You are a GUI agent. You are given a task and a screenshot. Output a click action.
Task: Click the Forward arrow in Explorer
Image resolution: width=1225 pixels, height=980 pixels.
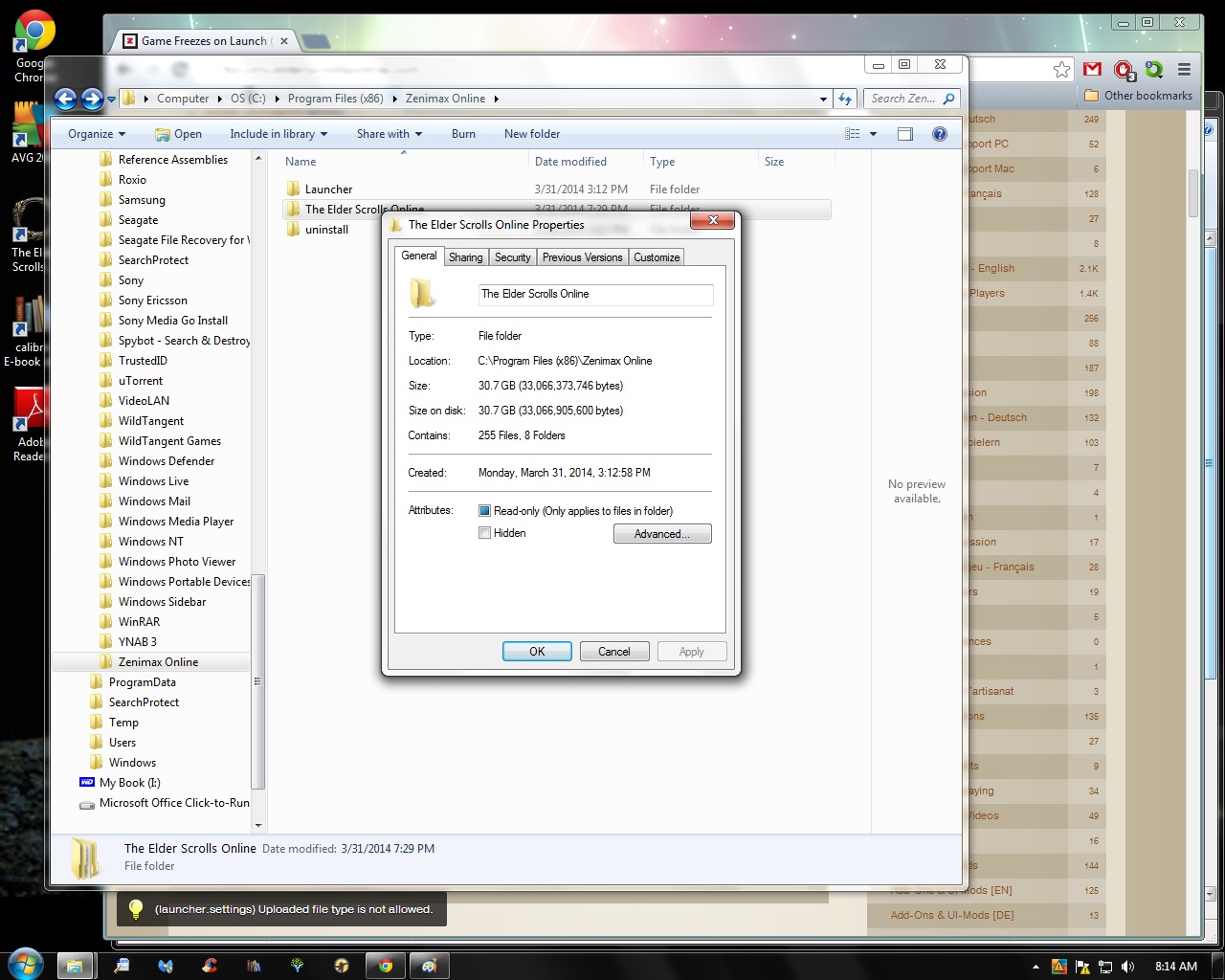click(x=92, y=98)
